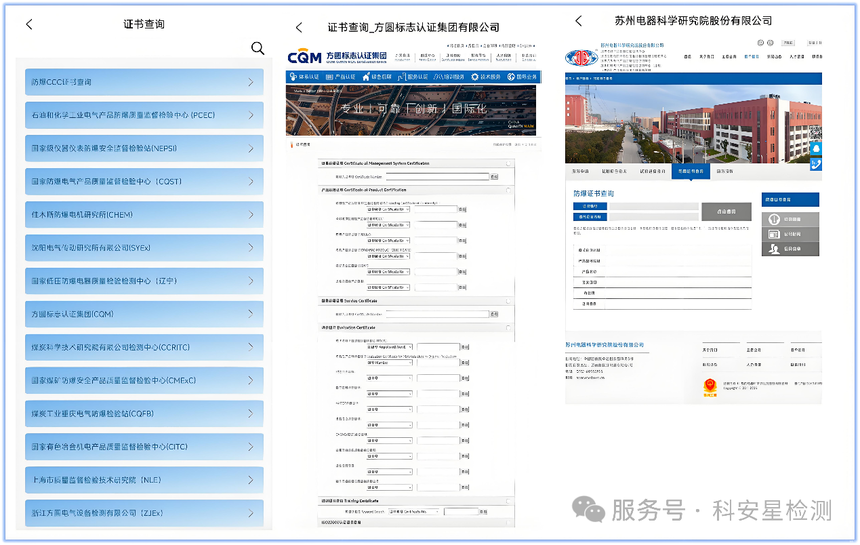Viewport: 860px width, 545px height.
Task: Collapse the Service Certificate section toggle
Action: (x=508, y=301)
